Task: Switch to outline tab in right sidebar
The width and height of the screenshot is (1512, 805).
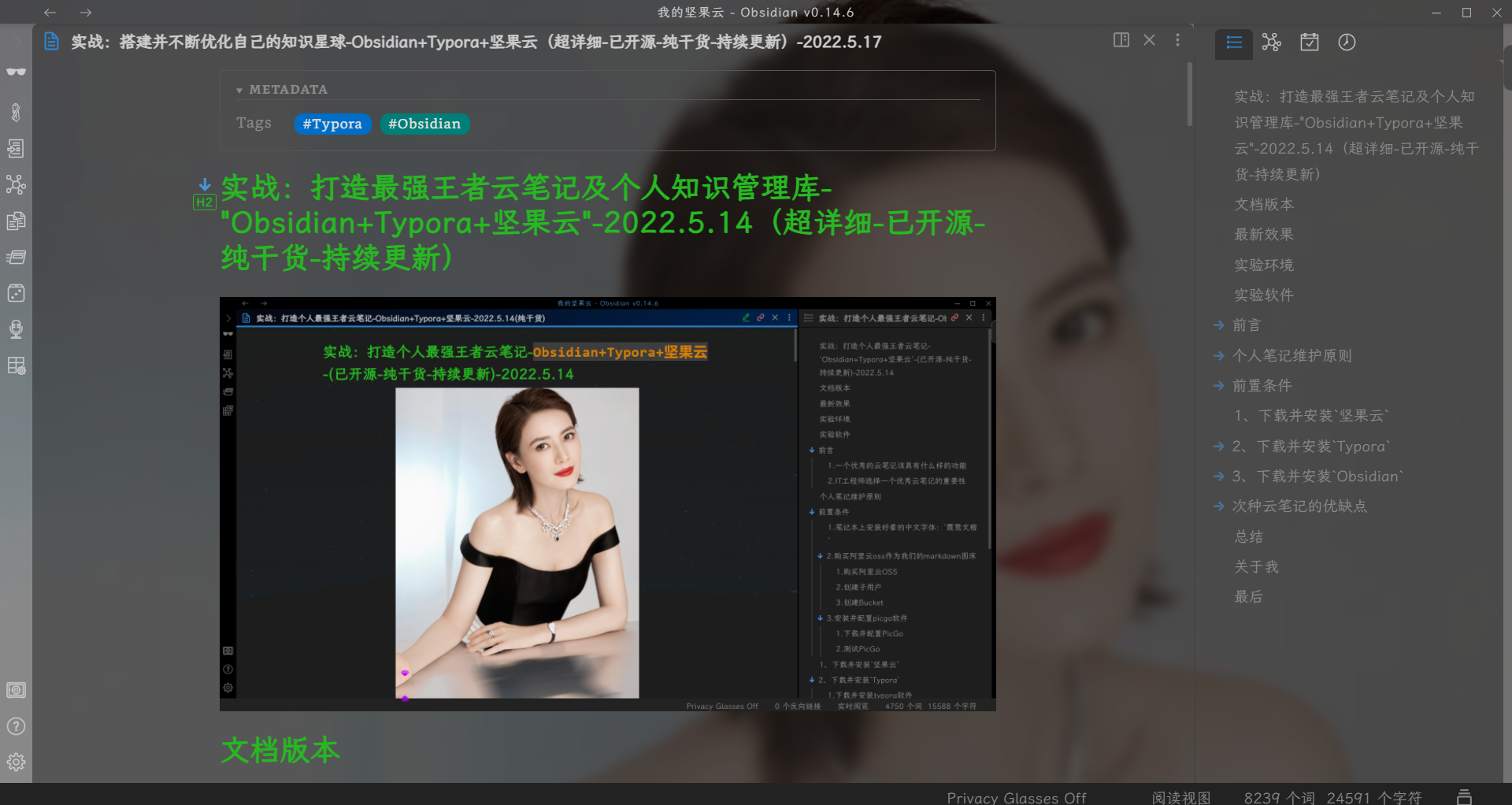Action: (x=1234, y=43)
